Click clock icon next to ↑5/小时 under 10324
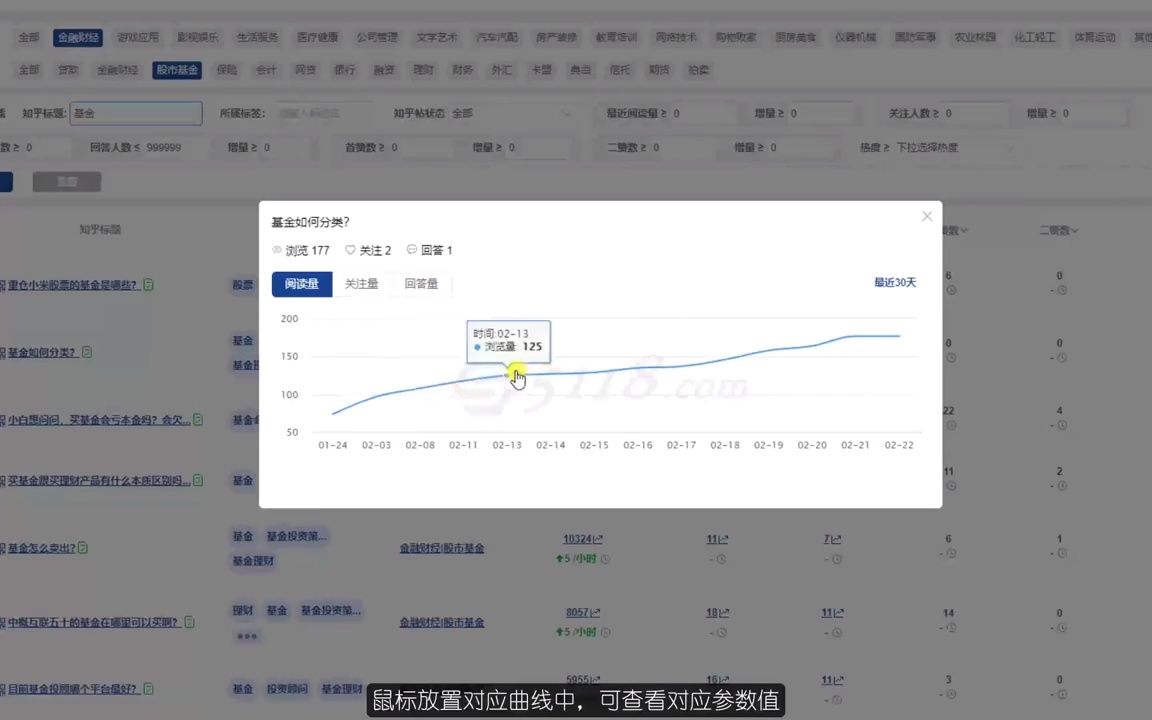The height and width of the screenshot is (720, 1152). (605, 559)
